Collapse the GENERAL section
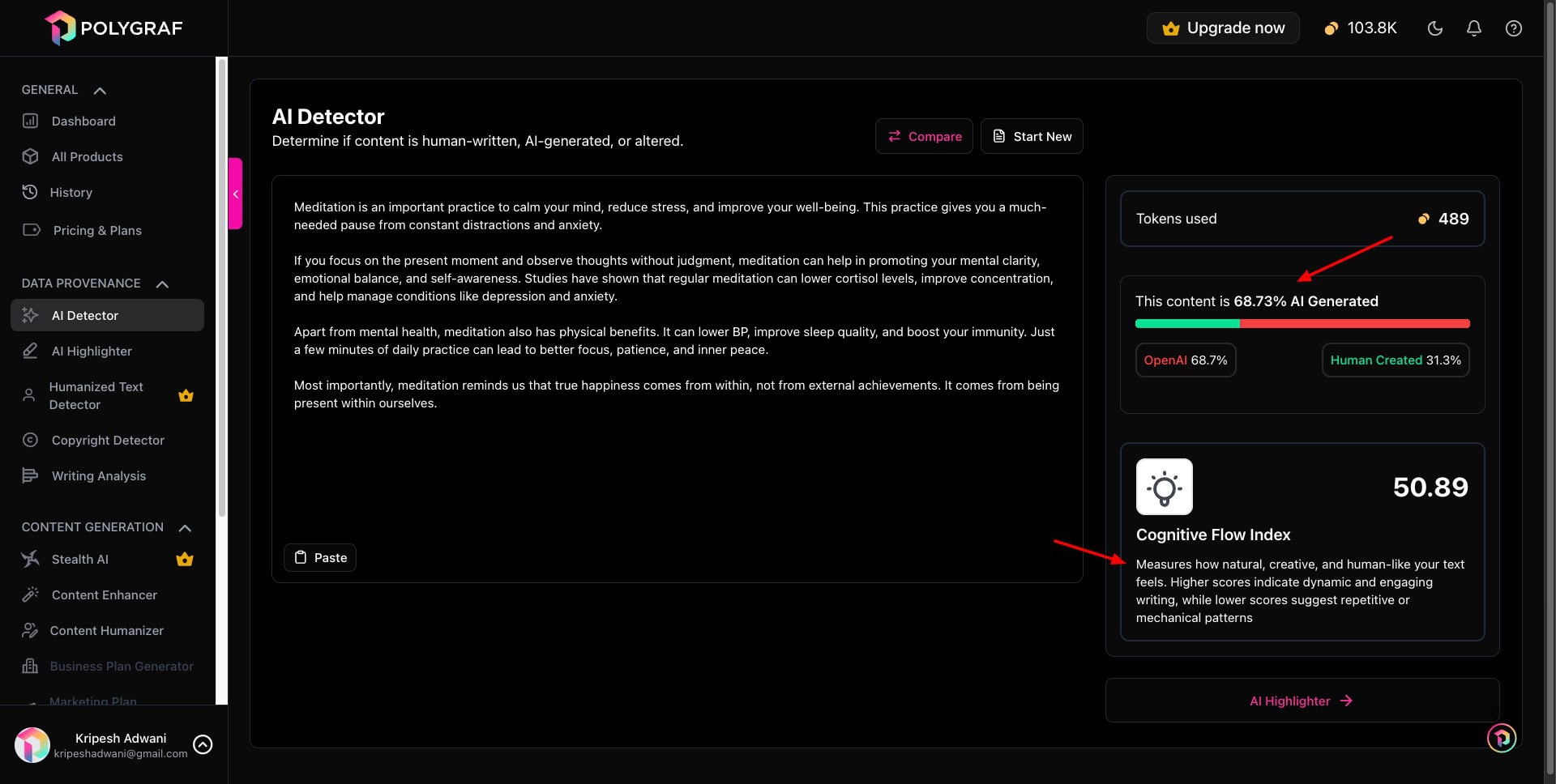This screenshot has width=1556, height=784. (x=100, y=91)
